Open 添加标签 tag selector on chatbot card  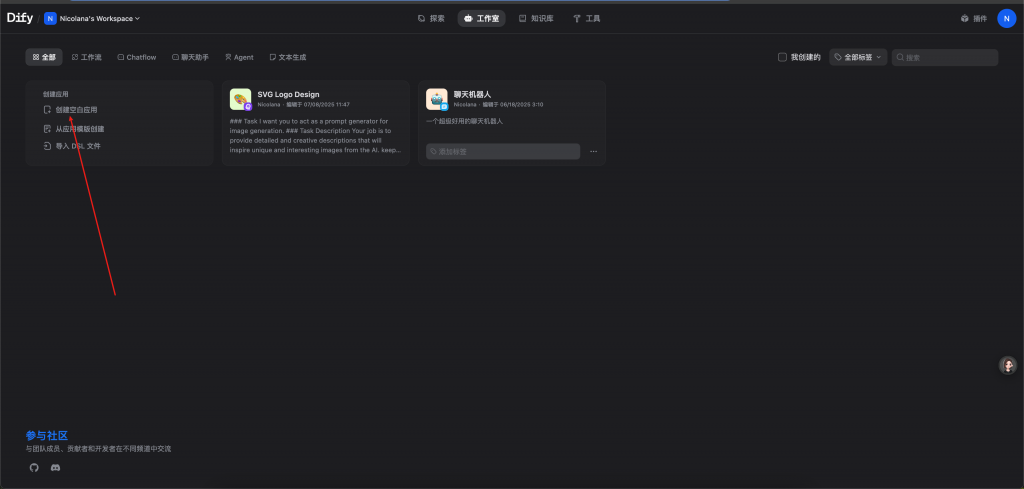pos(503,151)
